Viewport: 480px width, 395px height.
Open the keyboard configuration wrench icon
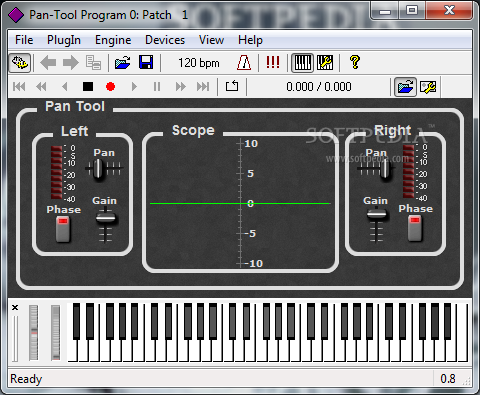[325, 63]
